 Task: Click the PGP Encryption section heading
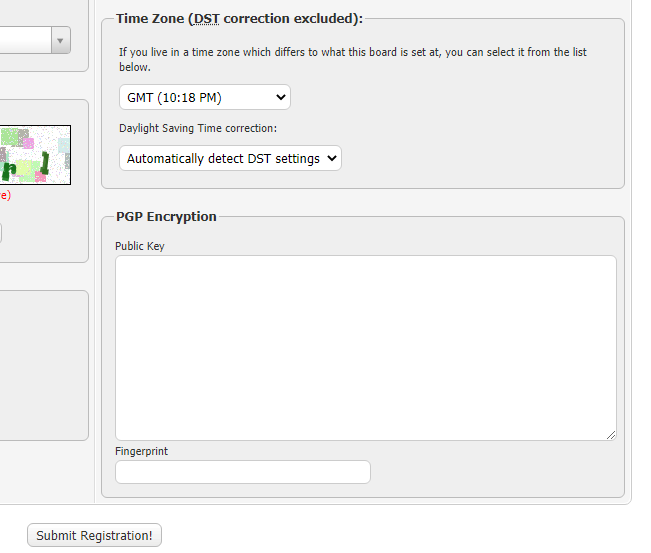pos(166,216)
